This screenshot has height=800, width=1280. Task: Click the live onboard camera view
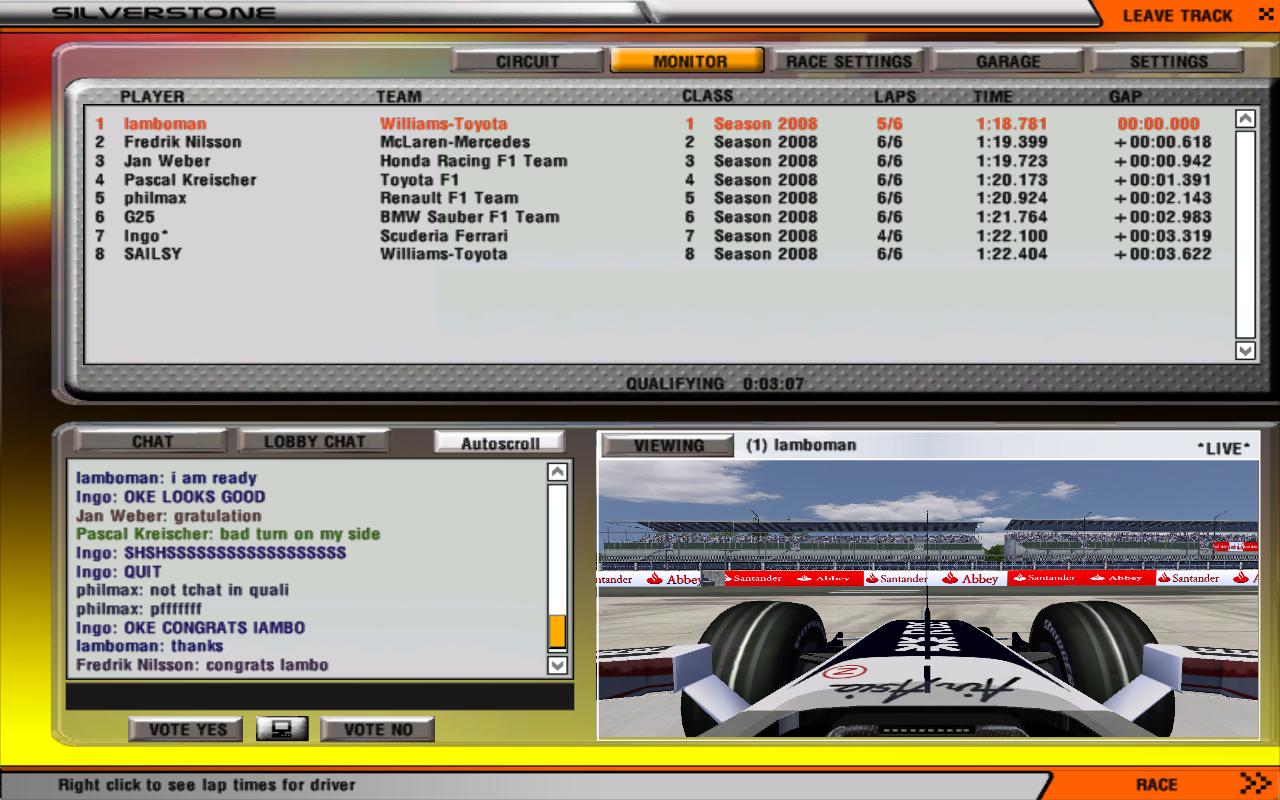[927, 600]
